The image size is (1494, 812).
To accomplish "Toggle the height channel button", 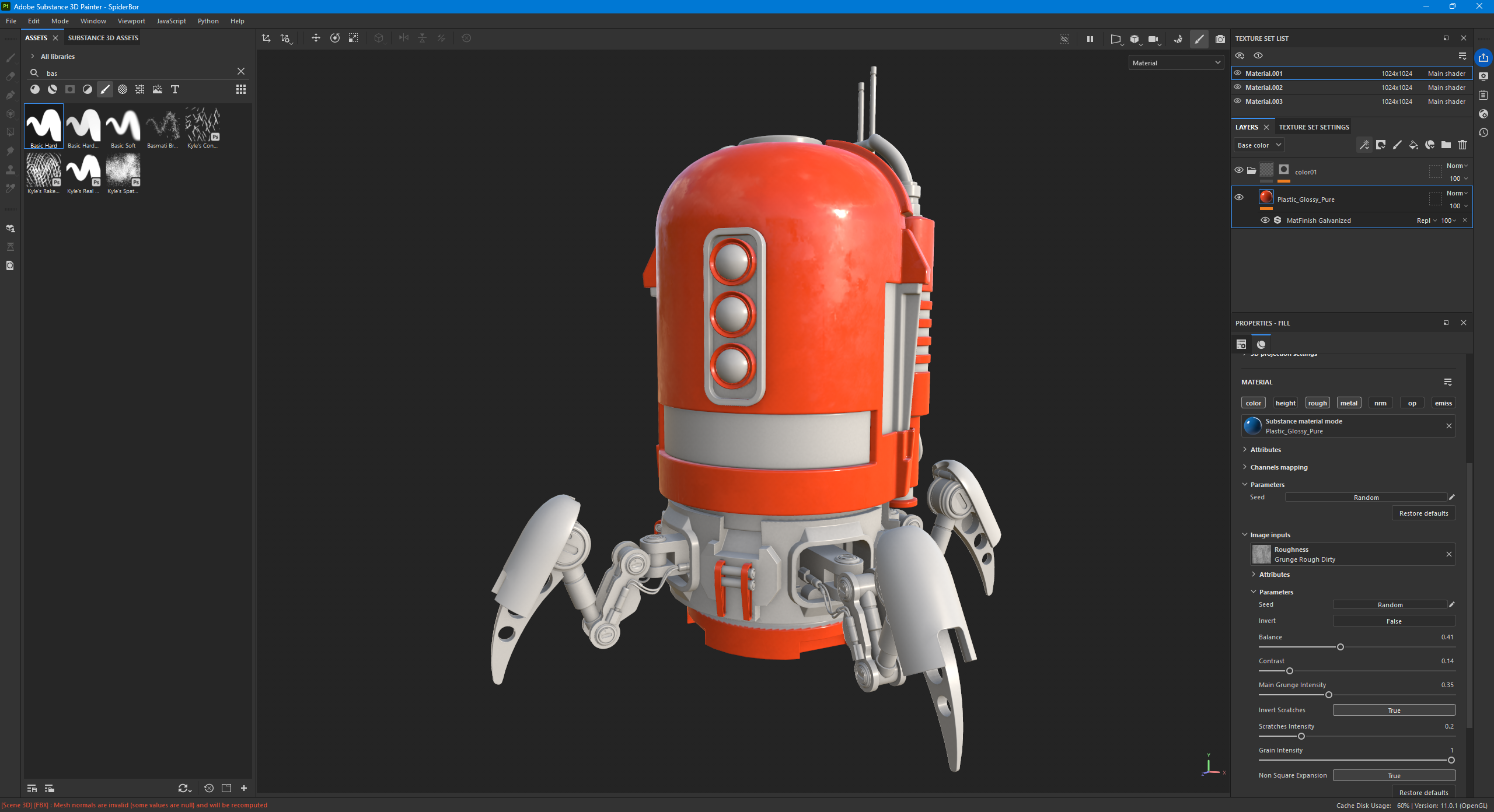I will pos(1286,403).
